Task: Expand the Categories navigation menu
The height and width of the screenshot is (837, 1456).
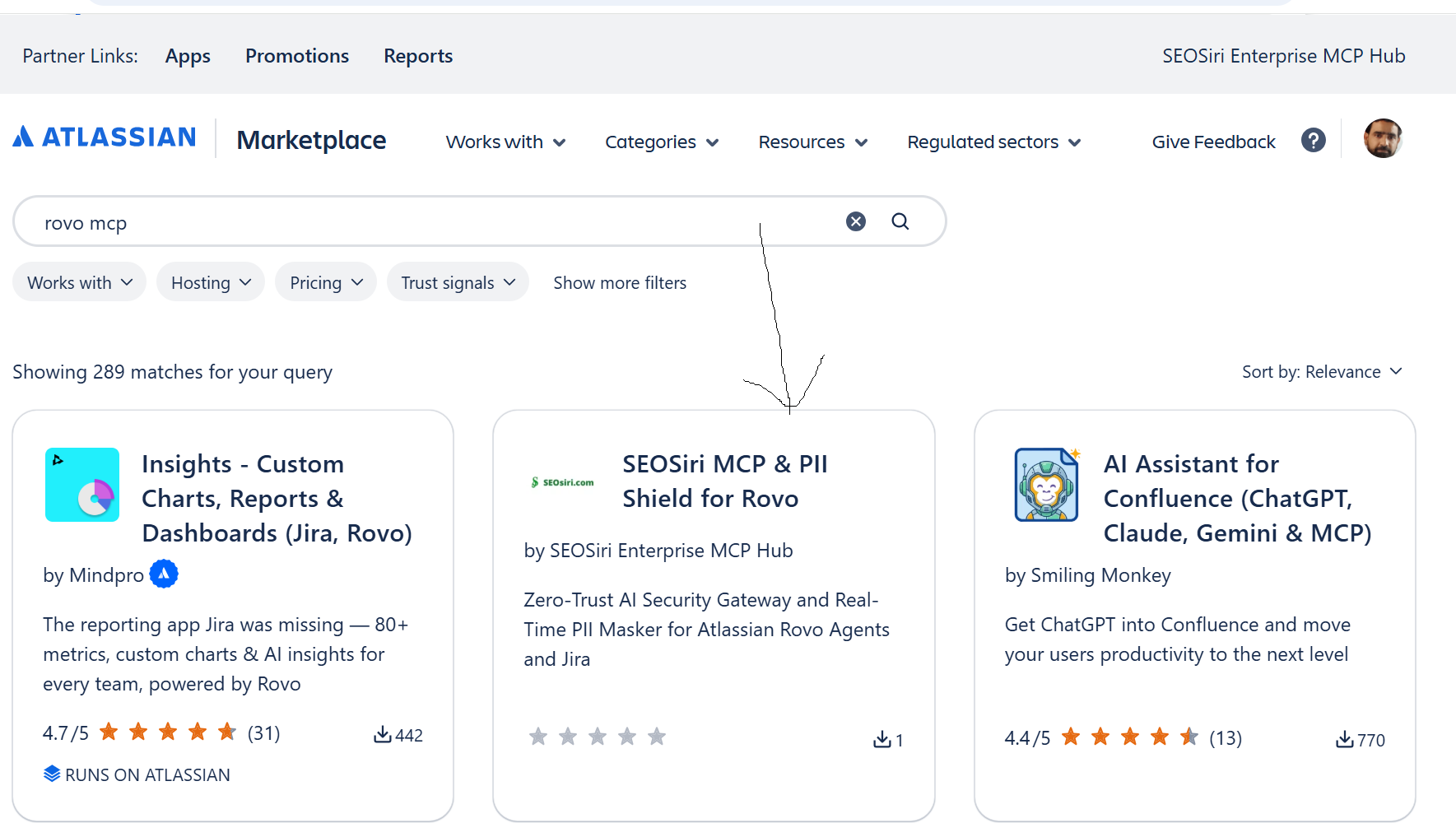Action: click(x=662, y=142)
